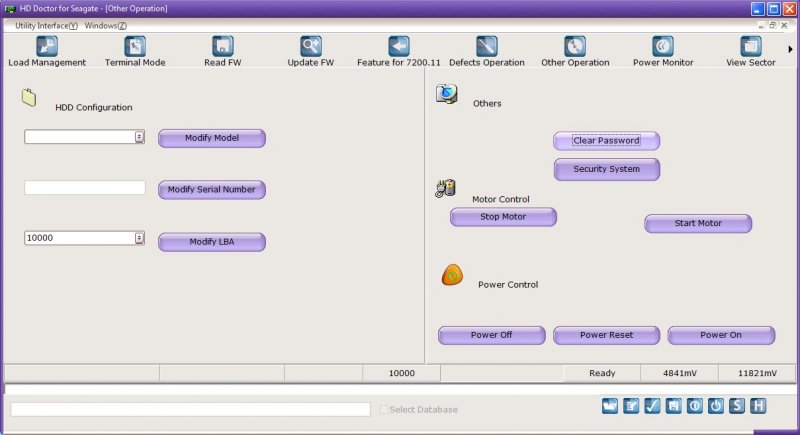The image size is (800, 435).
Task: Open Defects Operation
Action: point(486,52)
